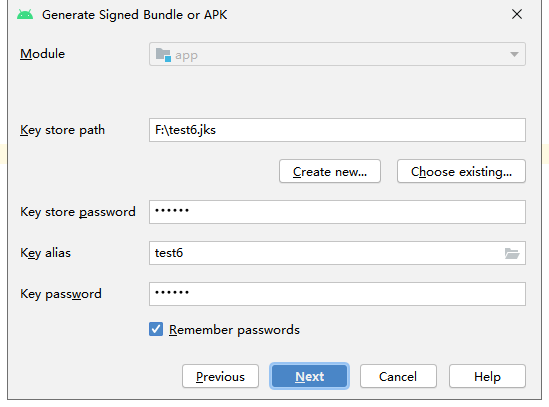Click the Android logo in title bar
This screenshot has width=549, height=407.
coord(25,15)
